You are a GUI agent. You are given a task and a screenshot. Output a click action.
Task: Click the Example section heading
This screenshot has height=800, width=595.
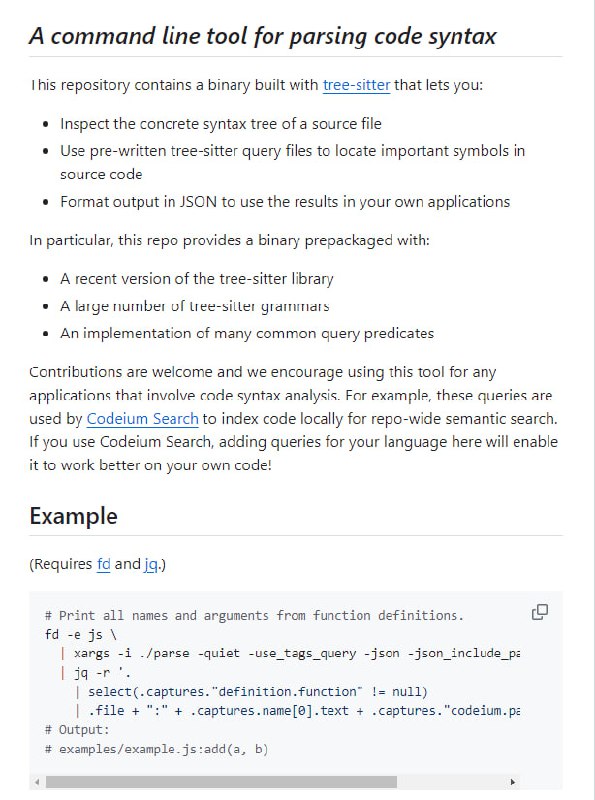(x=73, y=514)
